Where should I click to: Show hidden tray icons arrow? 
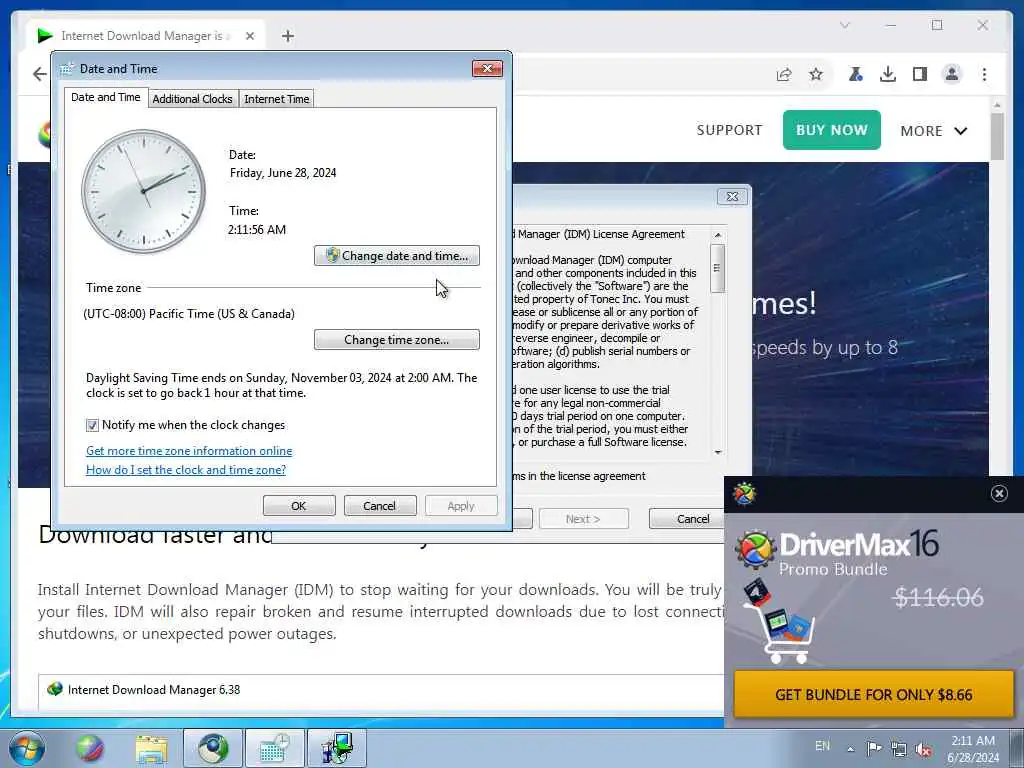coord(850,749)
